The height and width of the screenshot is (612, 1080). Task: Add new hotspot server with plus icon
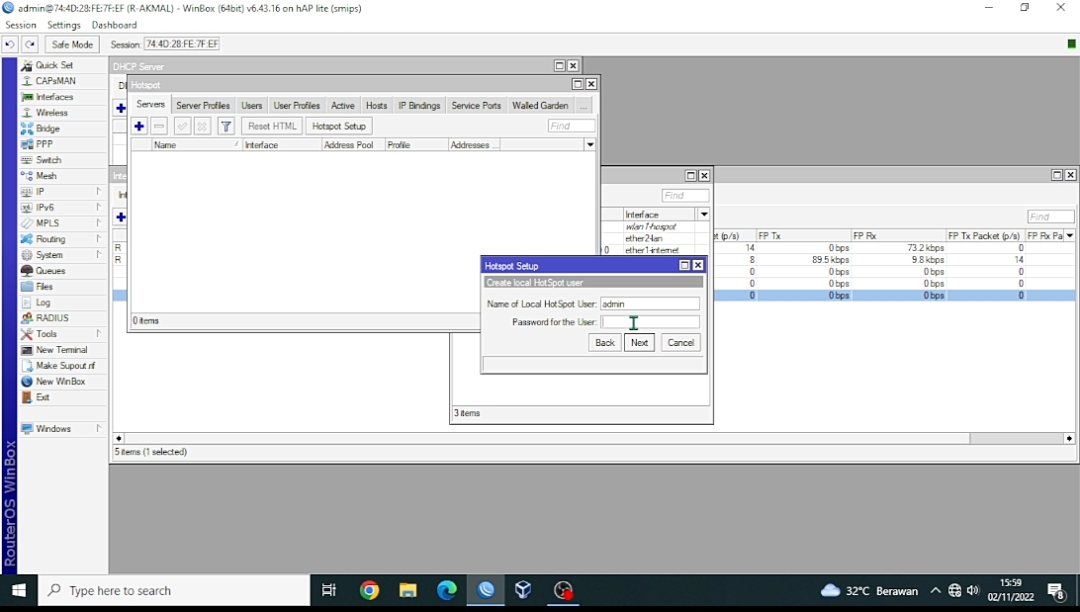click(x=139, y=126)
